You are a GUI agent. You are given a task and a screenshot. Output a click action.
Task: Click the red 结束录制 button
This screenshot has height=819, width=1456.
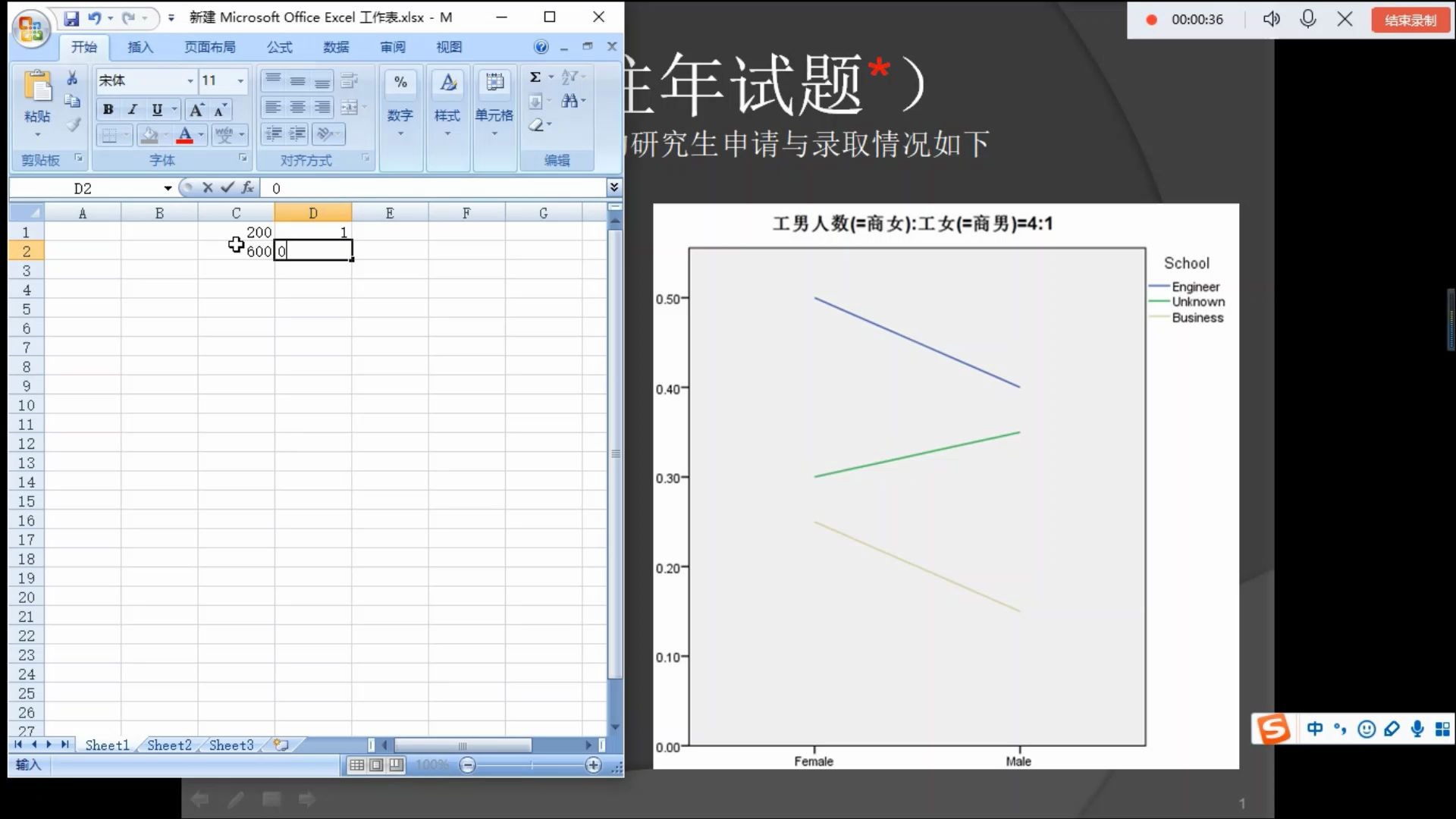pyautogui.click(x=1410, y=20)
